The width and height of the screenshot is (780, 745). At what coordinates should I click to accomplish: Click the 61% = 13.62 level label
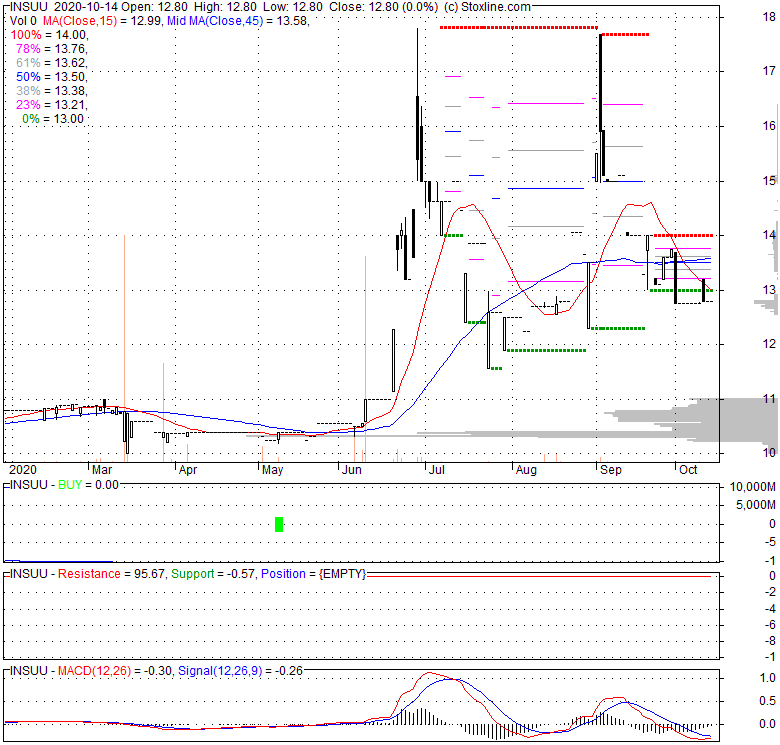(x=51, y=63)
